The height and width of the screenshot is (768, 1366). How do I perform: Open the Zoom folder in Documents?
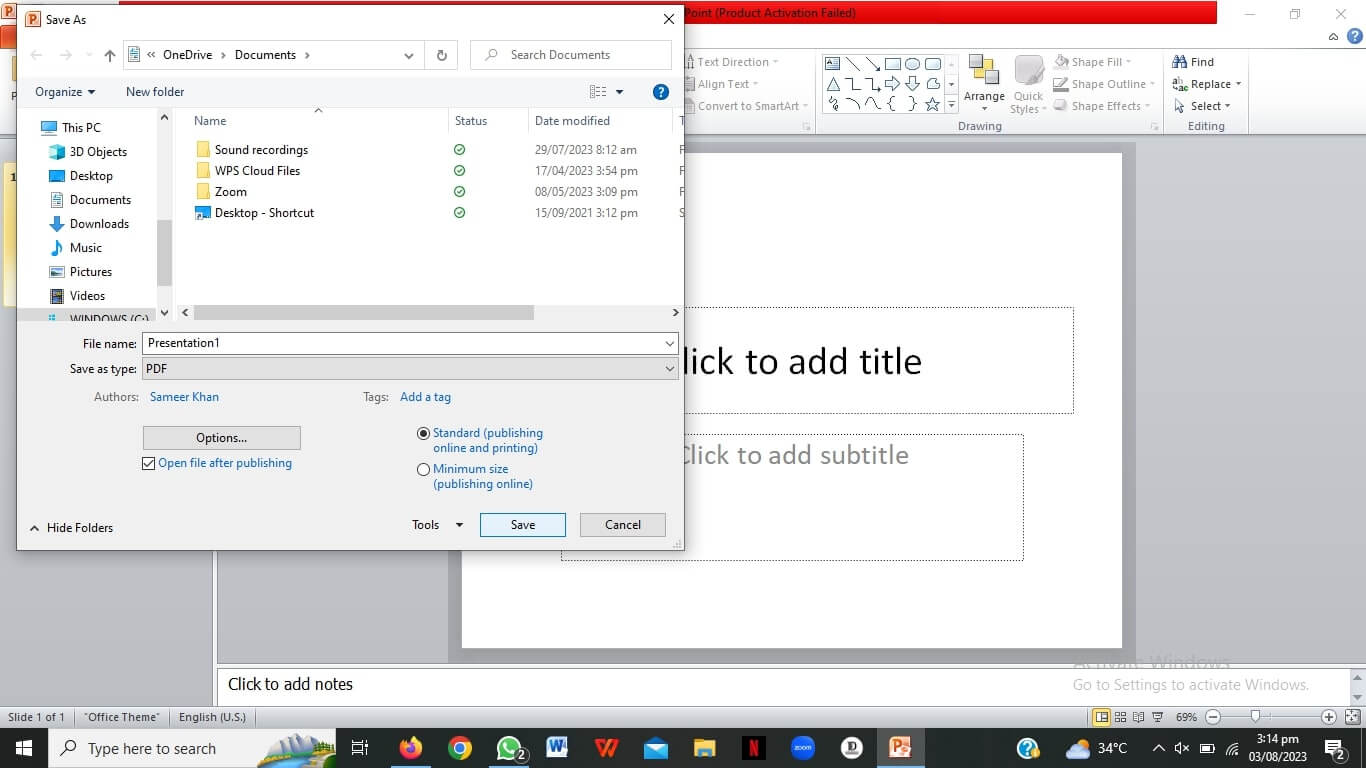(230, 191)
